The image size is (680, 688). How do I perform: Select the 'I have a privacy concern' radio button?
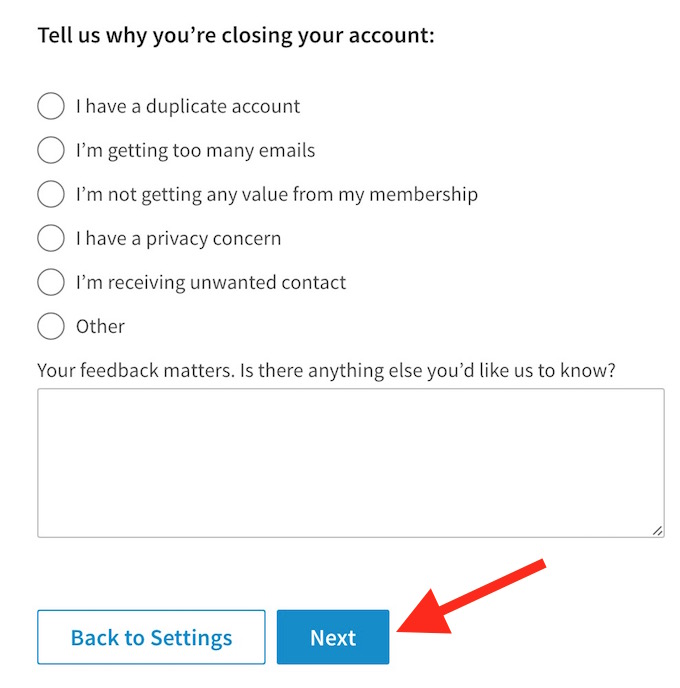(x=51, y=238)
